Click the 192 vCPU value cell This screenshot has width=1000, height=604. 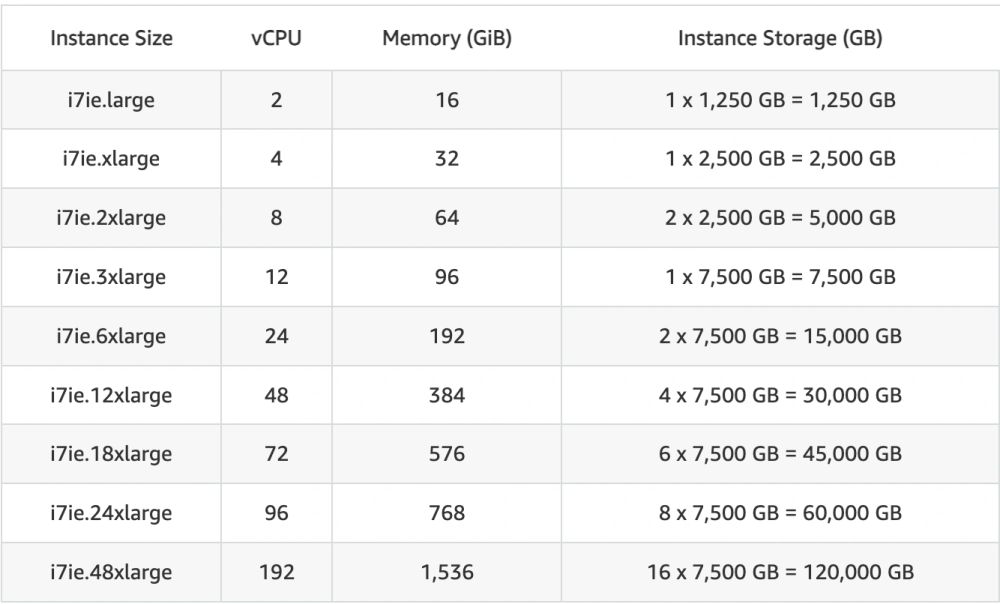pyautogui.click(x=276, y=572)
